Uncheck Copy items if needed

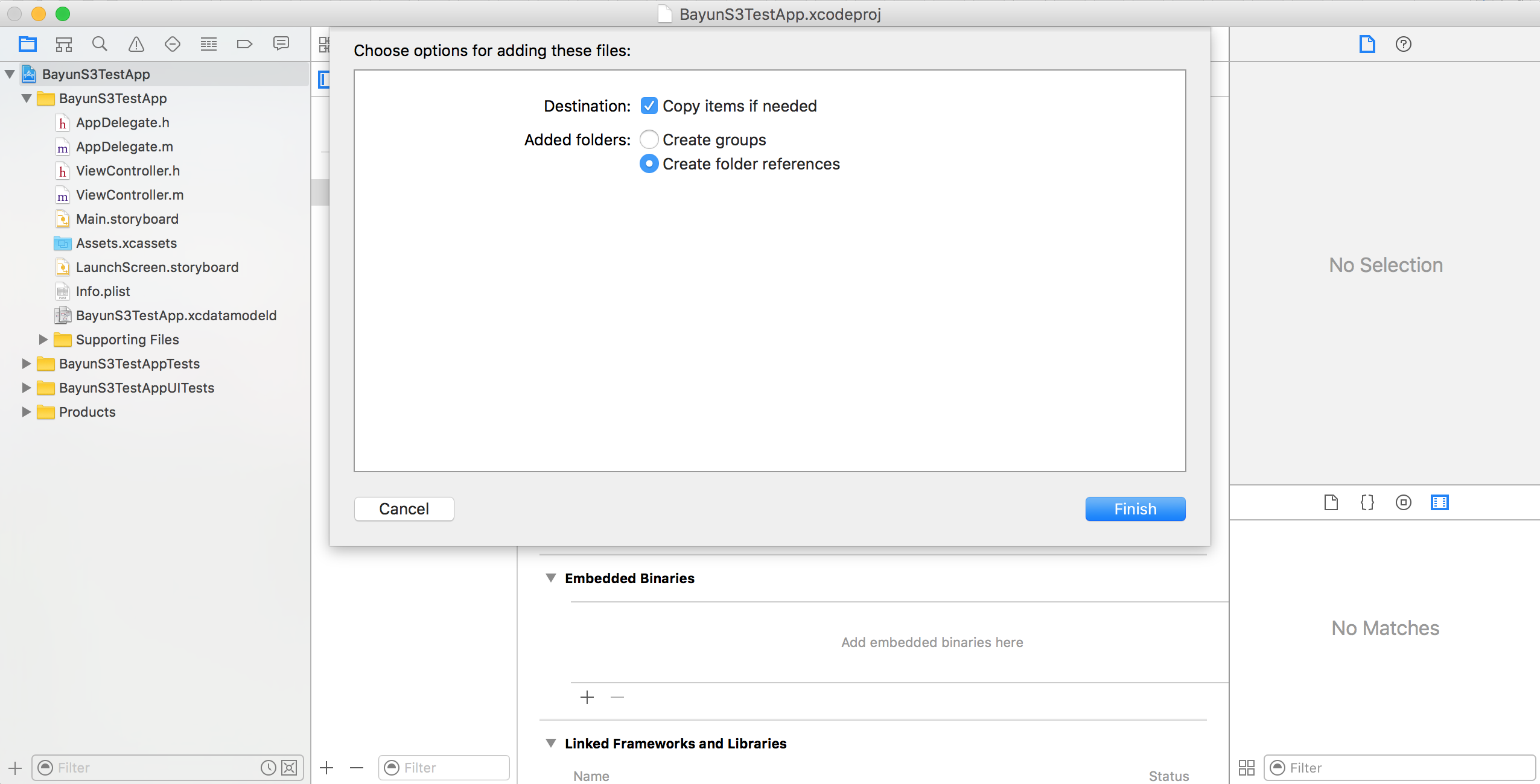coord(649,106)
